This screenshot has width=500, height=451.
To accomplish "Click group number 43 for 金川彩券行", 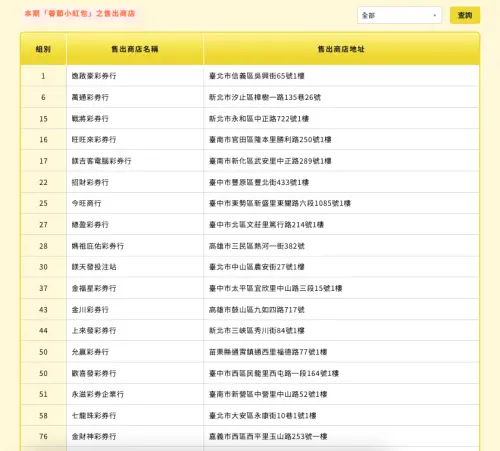I will 43,310.
